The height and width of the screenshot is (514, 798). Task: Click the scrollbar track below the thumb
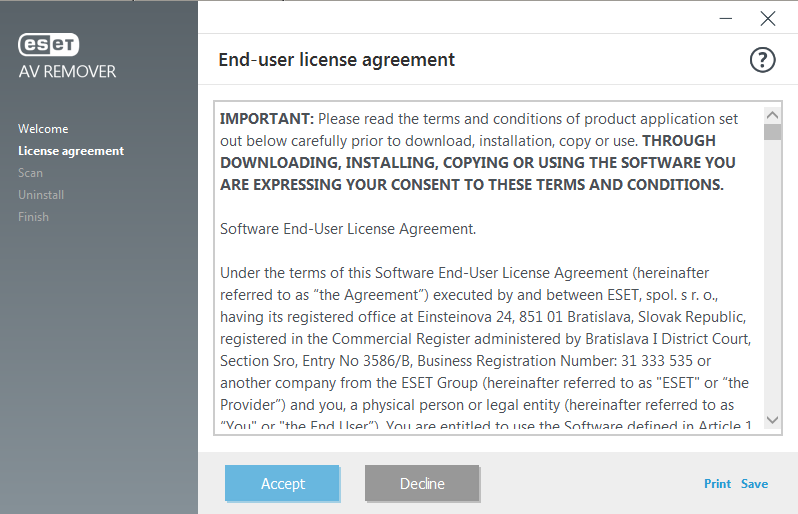pos(772,276)
